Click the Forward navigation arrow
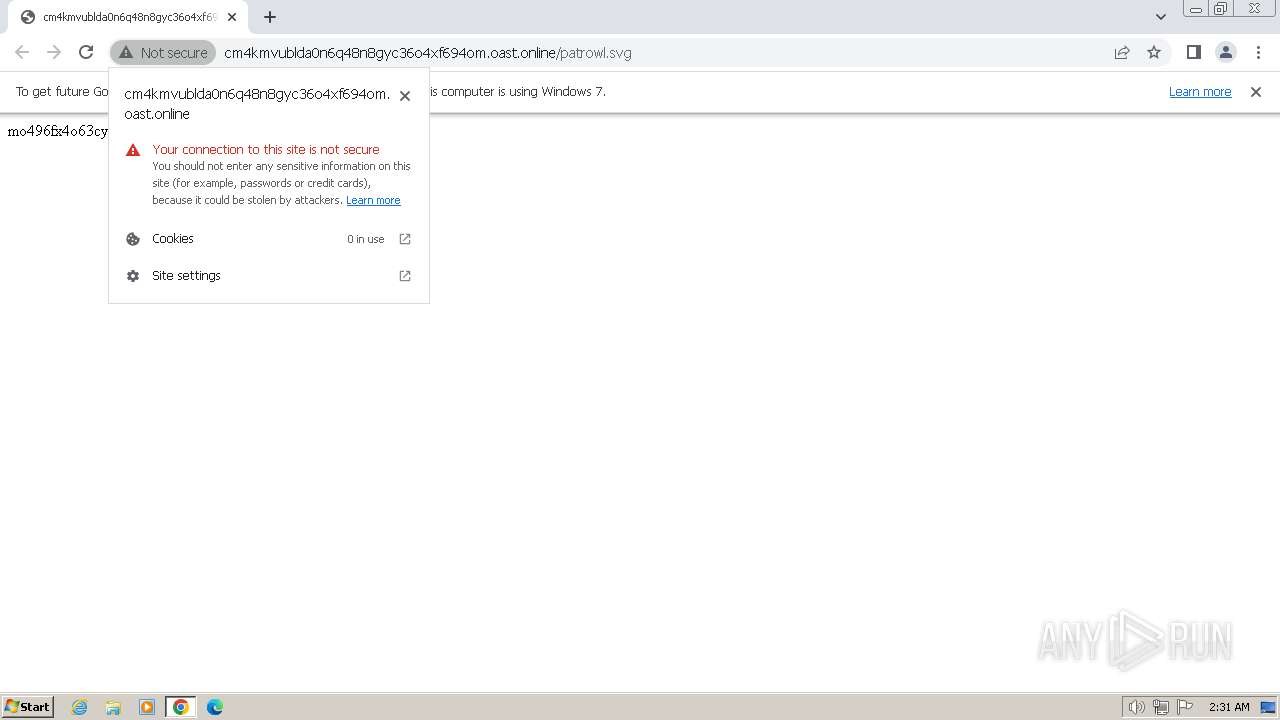This screenshot has width=1280, height=720. (54, 52)
